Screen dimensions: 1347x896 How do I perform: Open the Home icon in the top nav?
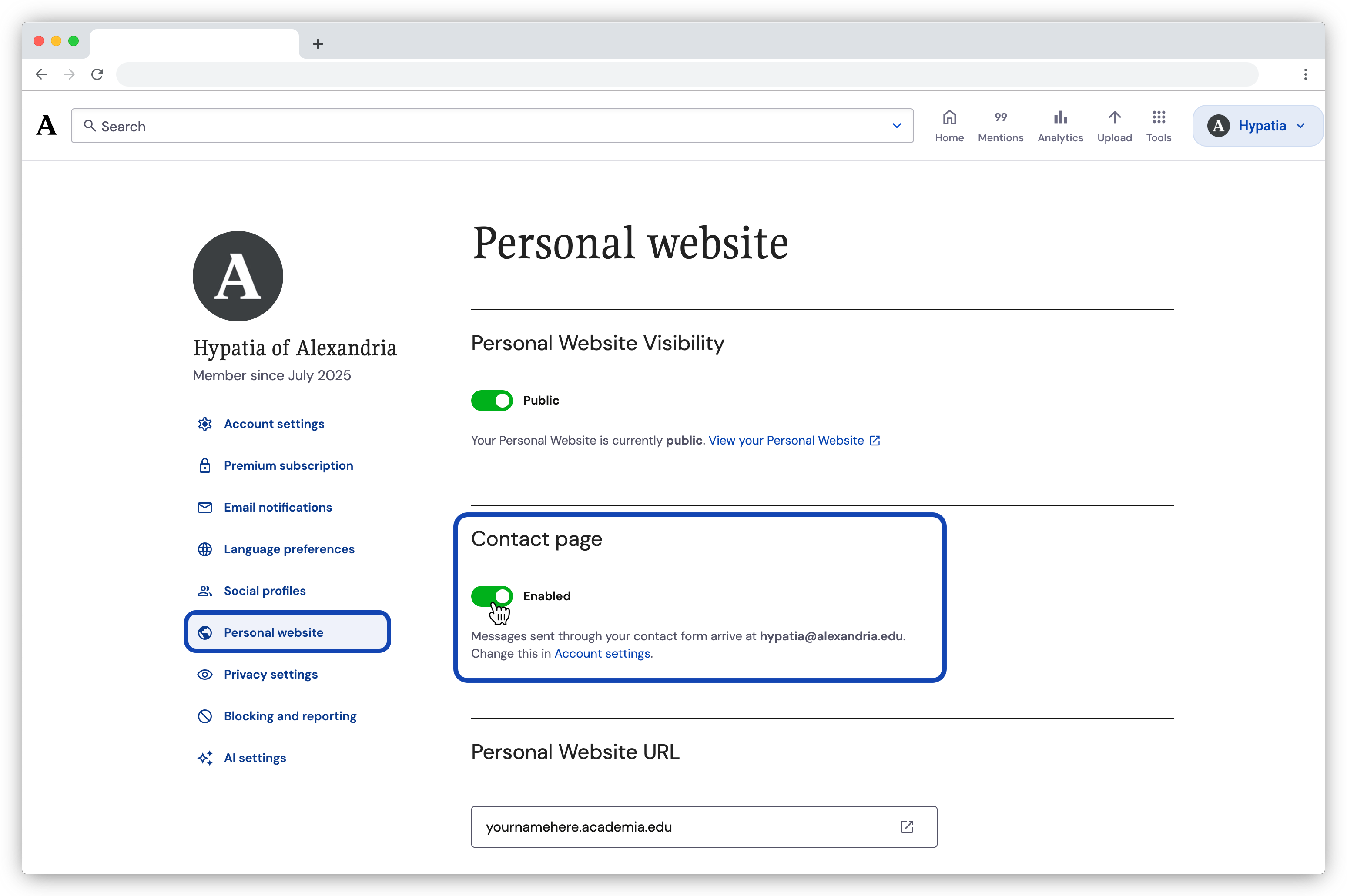(x=949, y=118)
